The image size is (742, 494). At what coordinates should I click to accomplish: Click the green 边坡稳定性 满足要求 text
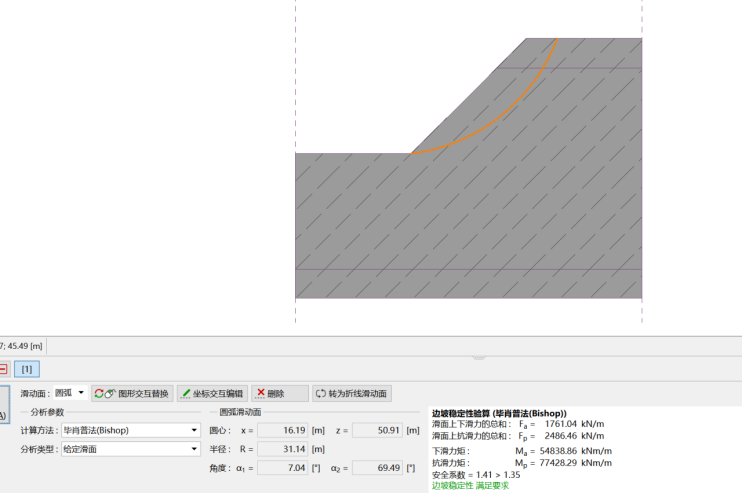[x=470, y=485]
